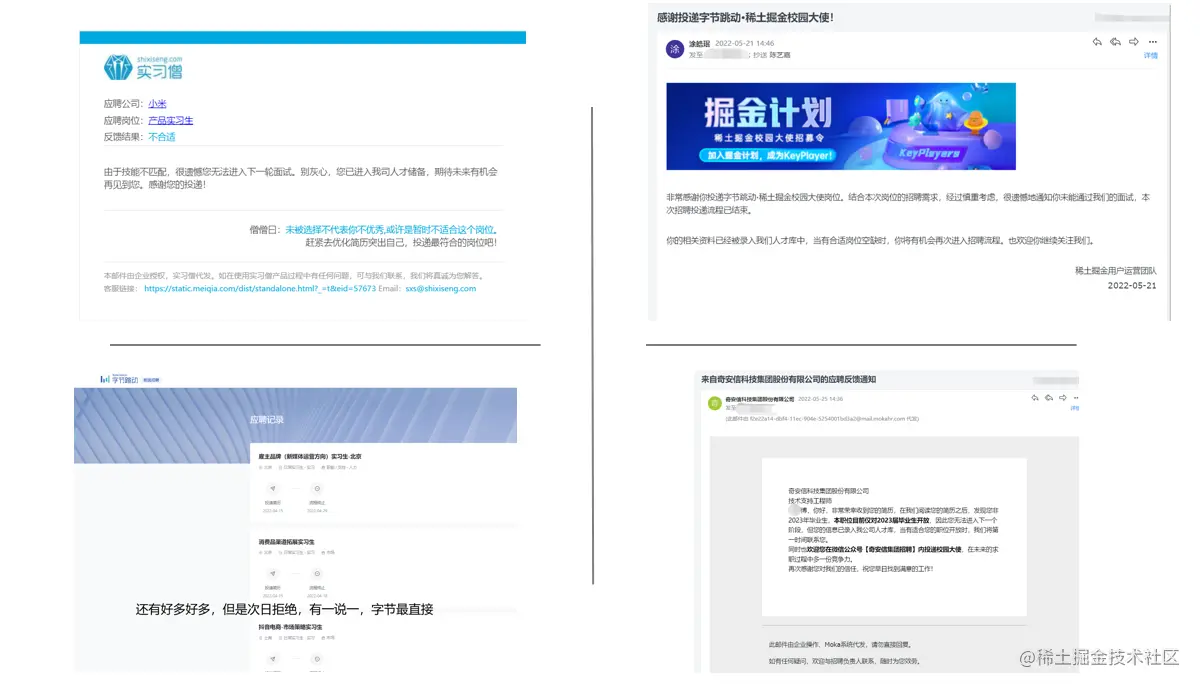This screenshot has width=1200, height=688.
Task: Click the signature 稀土掘金用户运营团队
Action: tap(1115, 270)
